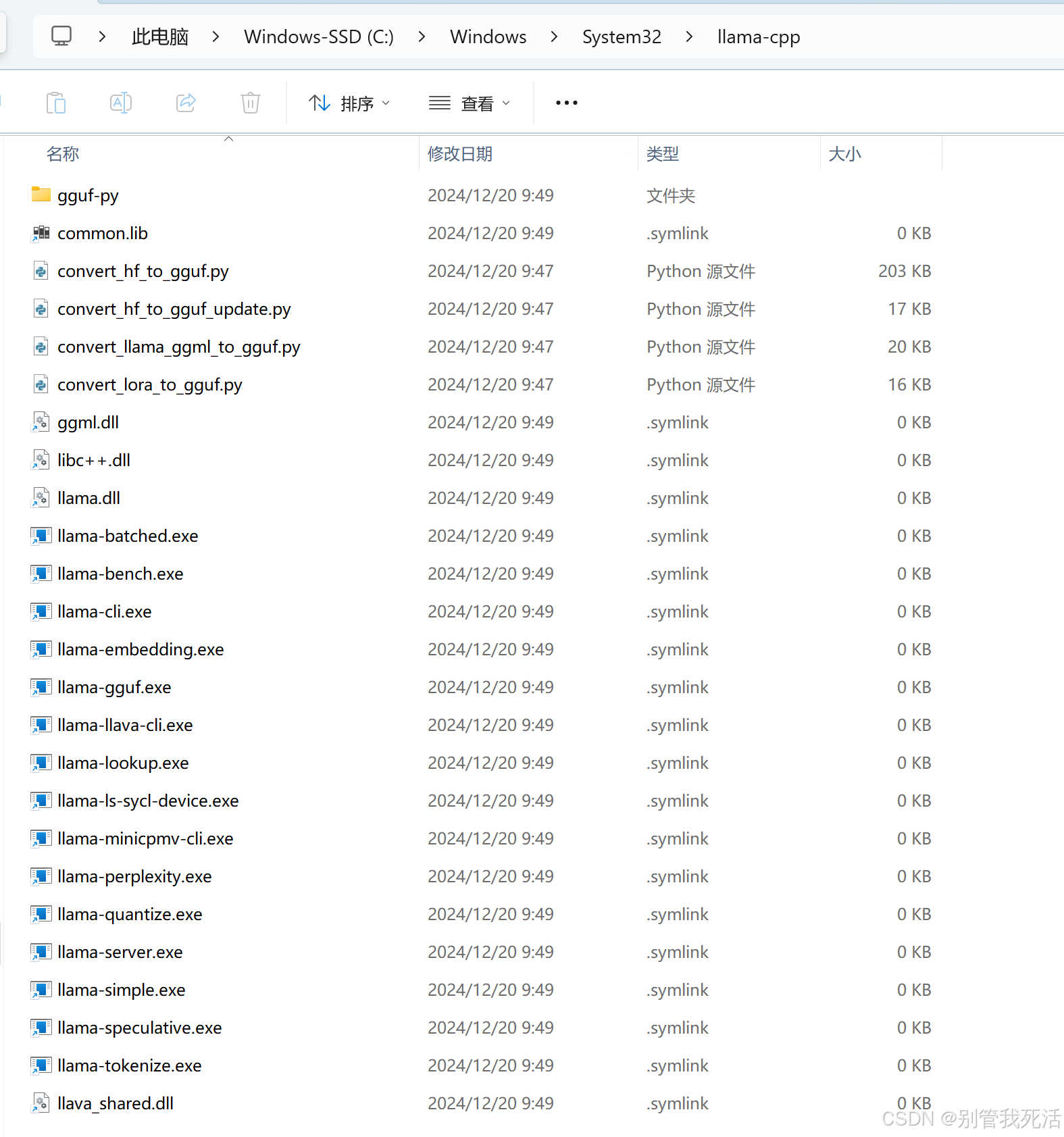1064x1137 pixels.
Task: Select libc++.dll file icon
Action: pyautogui.click(x=41, y=460)
